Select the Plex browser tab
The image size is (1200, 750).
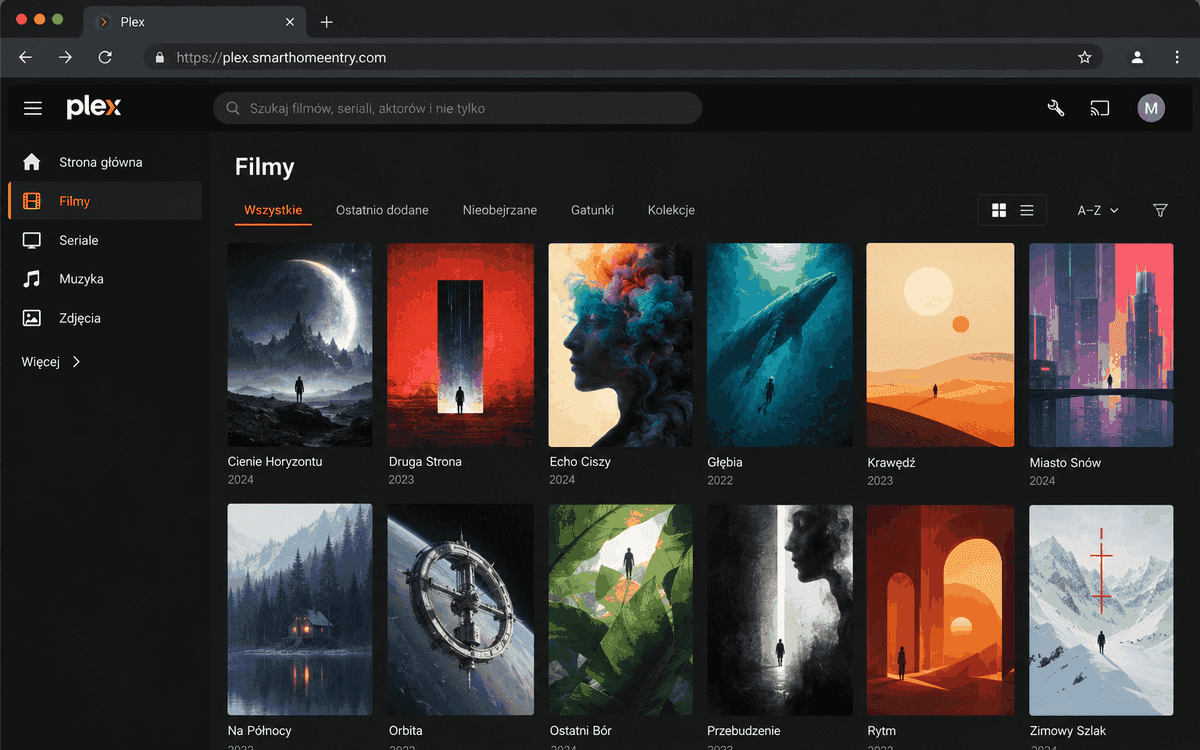195,22
